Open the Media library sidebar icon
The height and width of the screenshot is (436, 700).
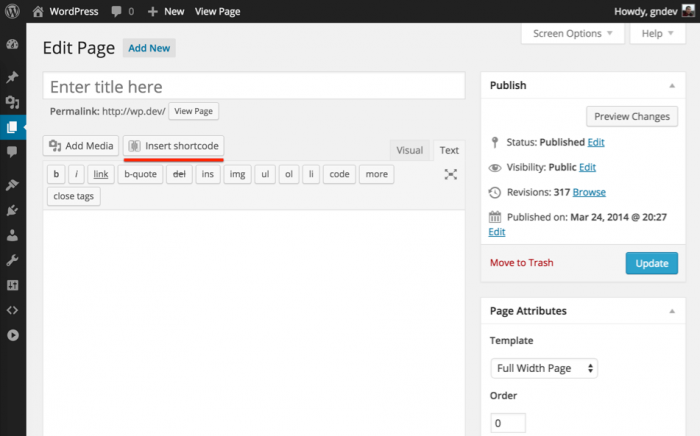12,102
